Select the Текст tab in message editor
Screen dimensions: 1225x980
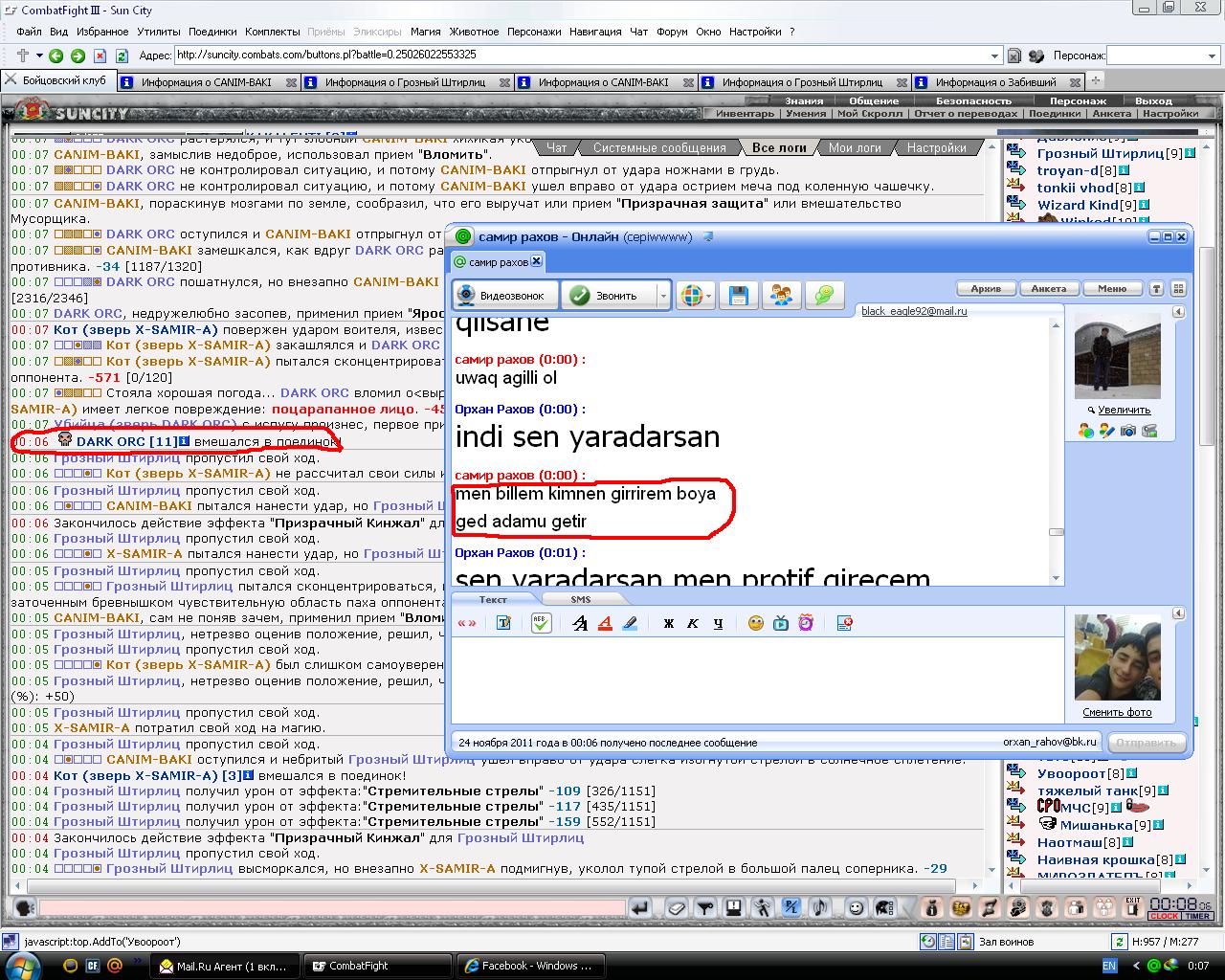[493, 599]
